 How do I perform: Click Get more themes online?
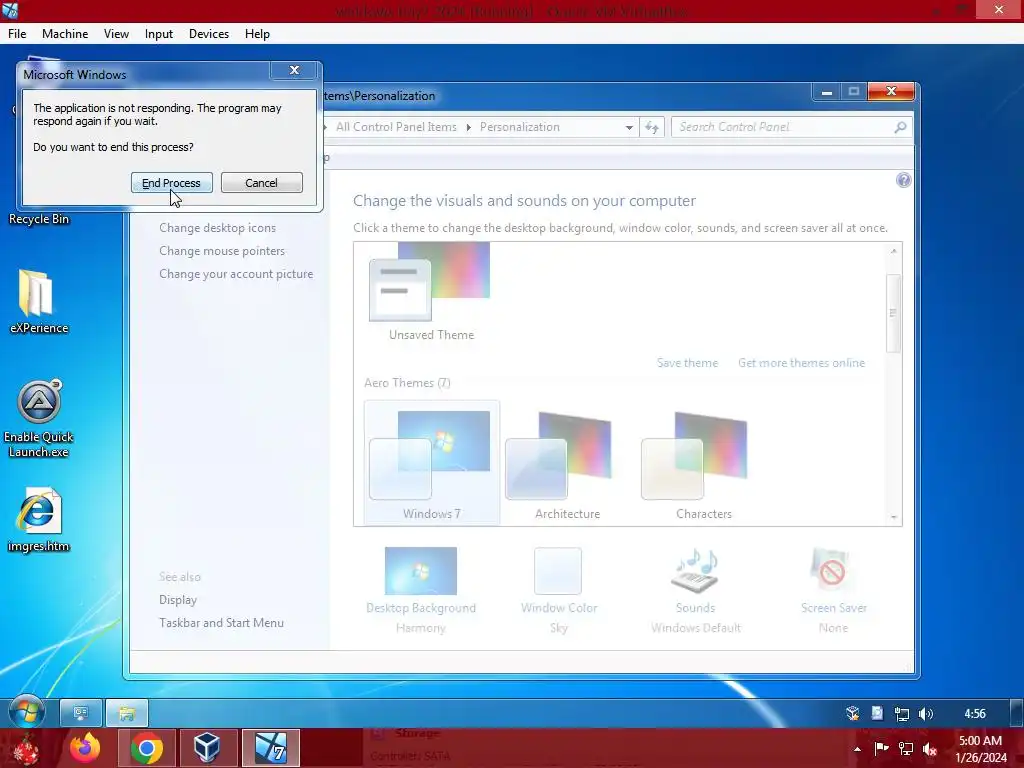coord(801,363)
